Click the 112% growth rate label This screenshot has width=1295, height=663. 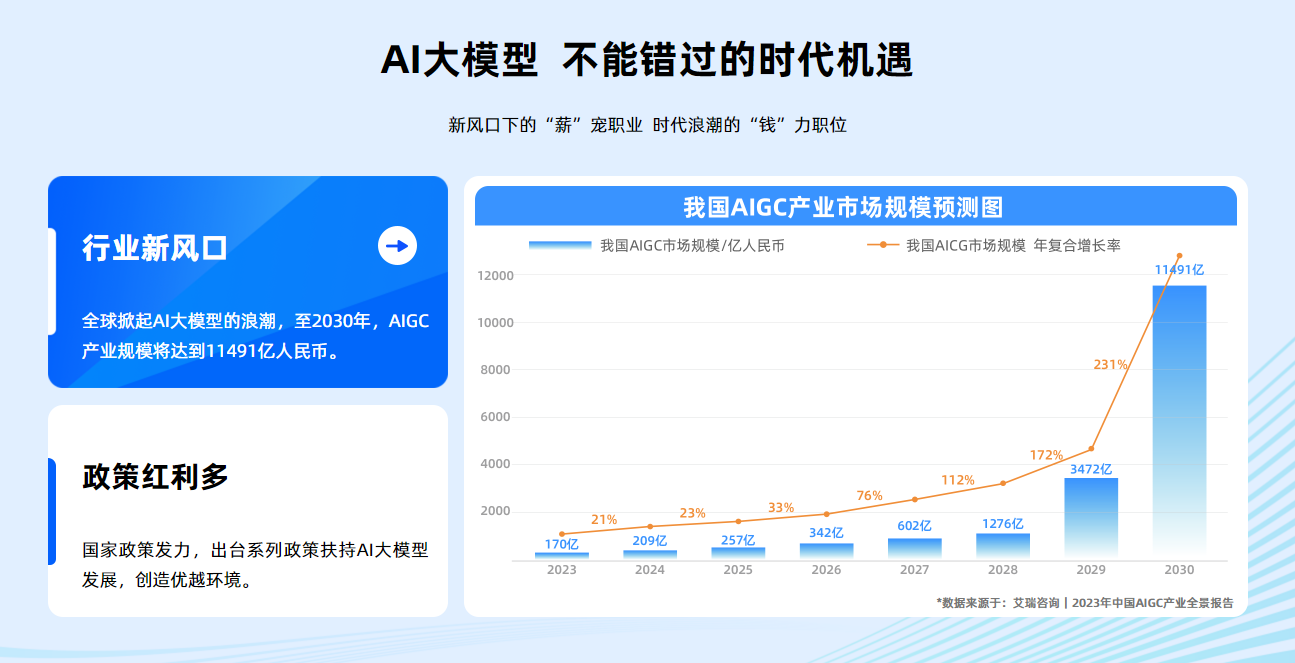tap(958, 480)
